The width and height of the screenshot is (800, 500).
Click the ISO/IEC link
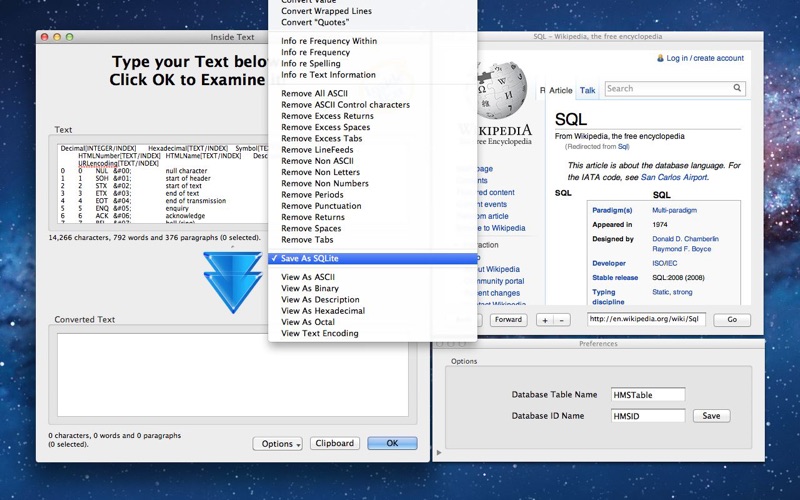pyautogui.click(x=665, y=263)
